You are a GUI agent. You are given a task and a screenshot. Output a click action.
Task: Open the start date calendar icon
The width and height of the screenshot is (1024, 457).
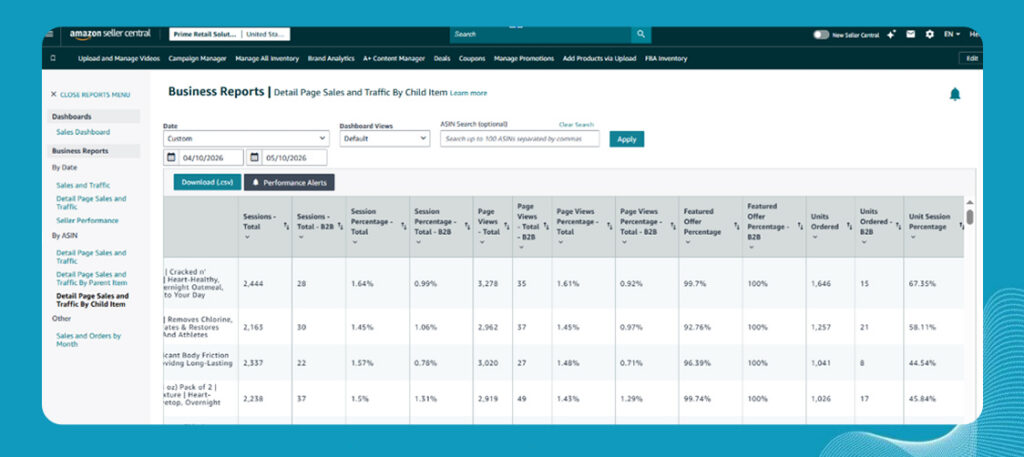171,157
